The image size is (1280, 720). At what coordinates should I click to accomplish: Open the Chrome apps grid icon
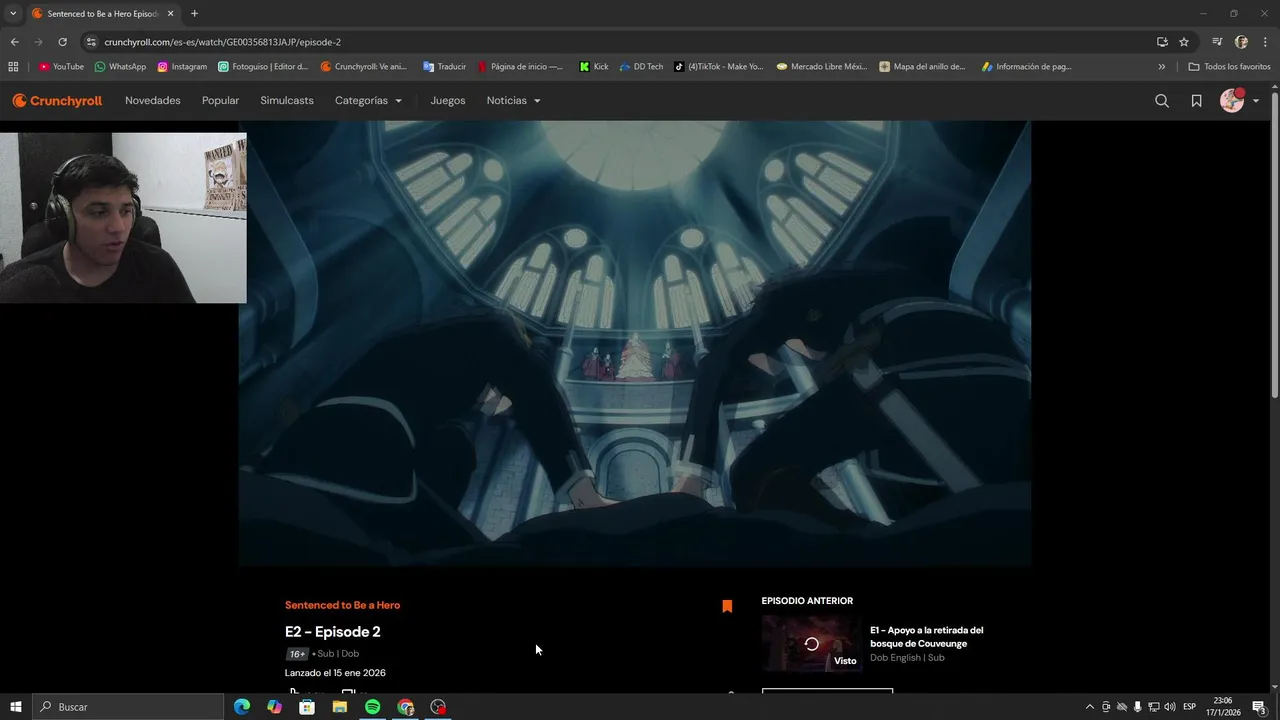point(13,67)
